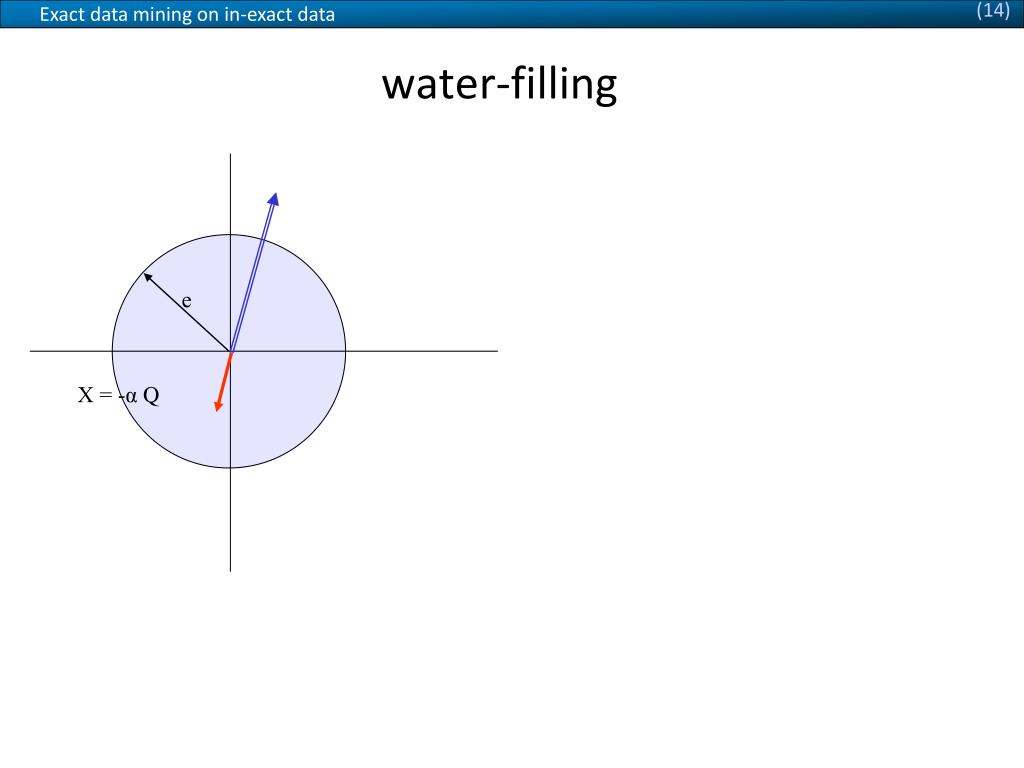The width and height of the screenshot is (1024, 768).
Task: Select the letter "e" label
Action: point(187,301)
